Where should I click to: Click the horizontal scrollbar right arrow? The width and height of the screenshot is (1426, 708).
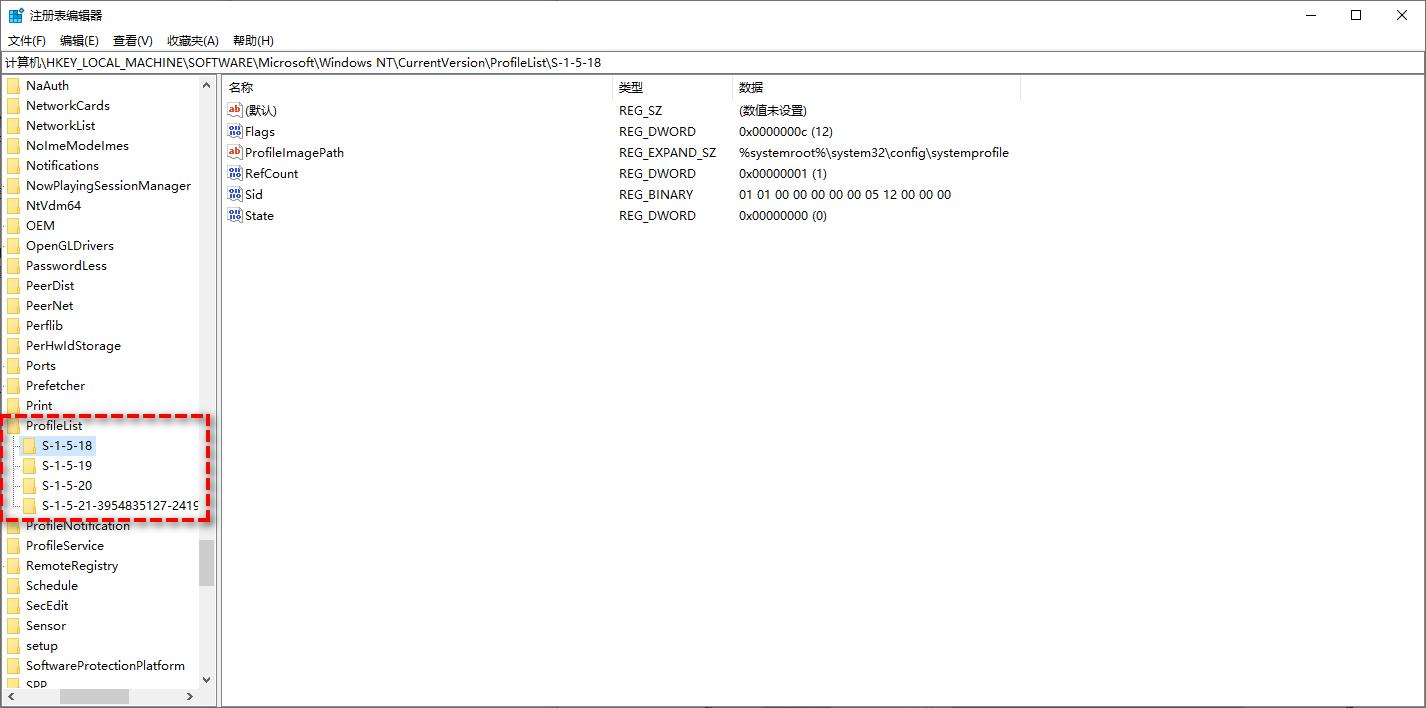click(190, 696)
